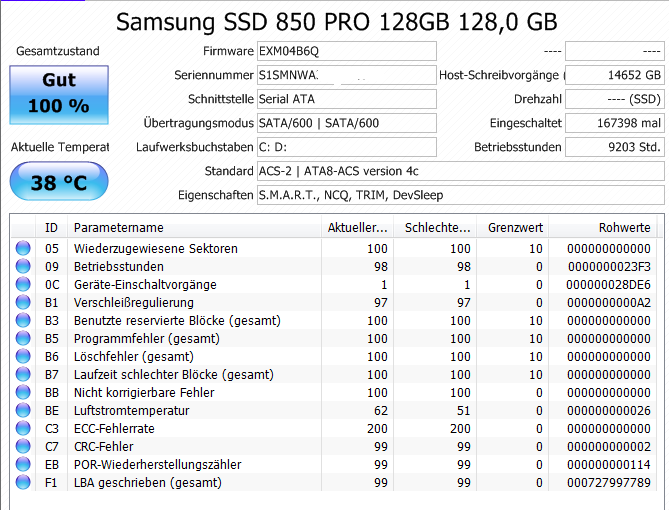Click status orb for Verschleißregulierung
Viewport: 669px width, 510px height.
point(23,302)
